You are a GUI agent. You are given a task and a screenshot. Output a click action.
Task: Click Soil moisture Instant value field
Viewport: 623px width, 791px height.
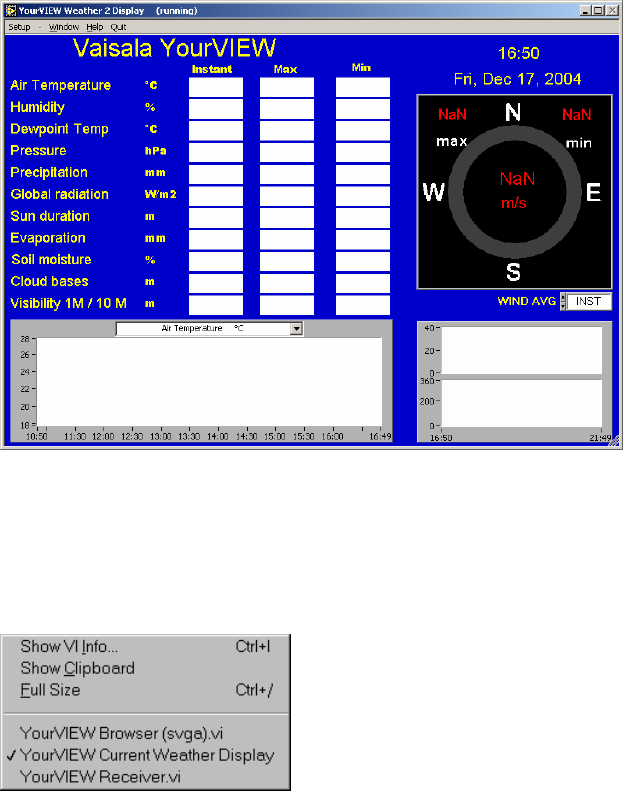coord(216,261)
